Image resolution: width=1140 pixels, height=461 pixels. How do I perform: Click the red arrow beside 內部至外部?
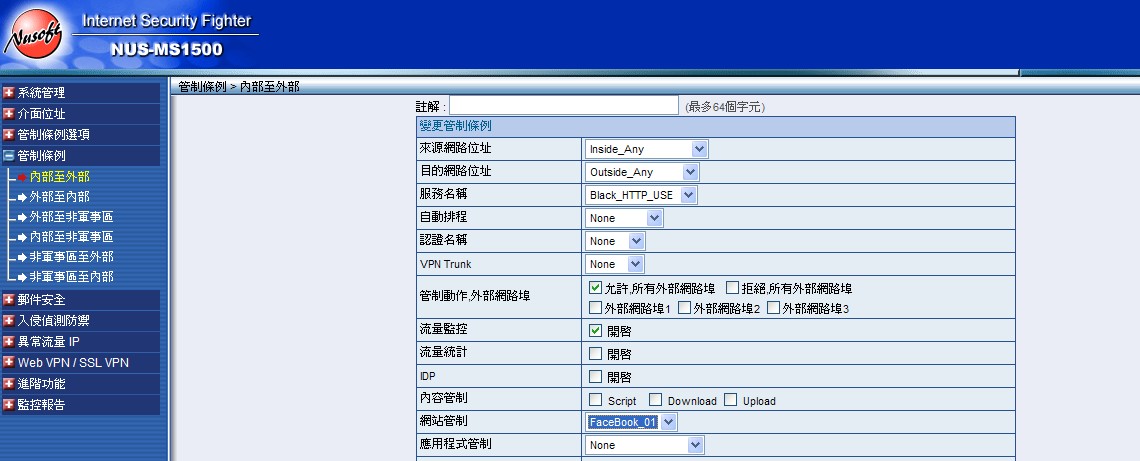tap(22, 177)
